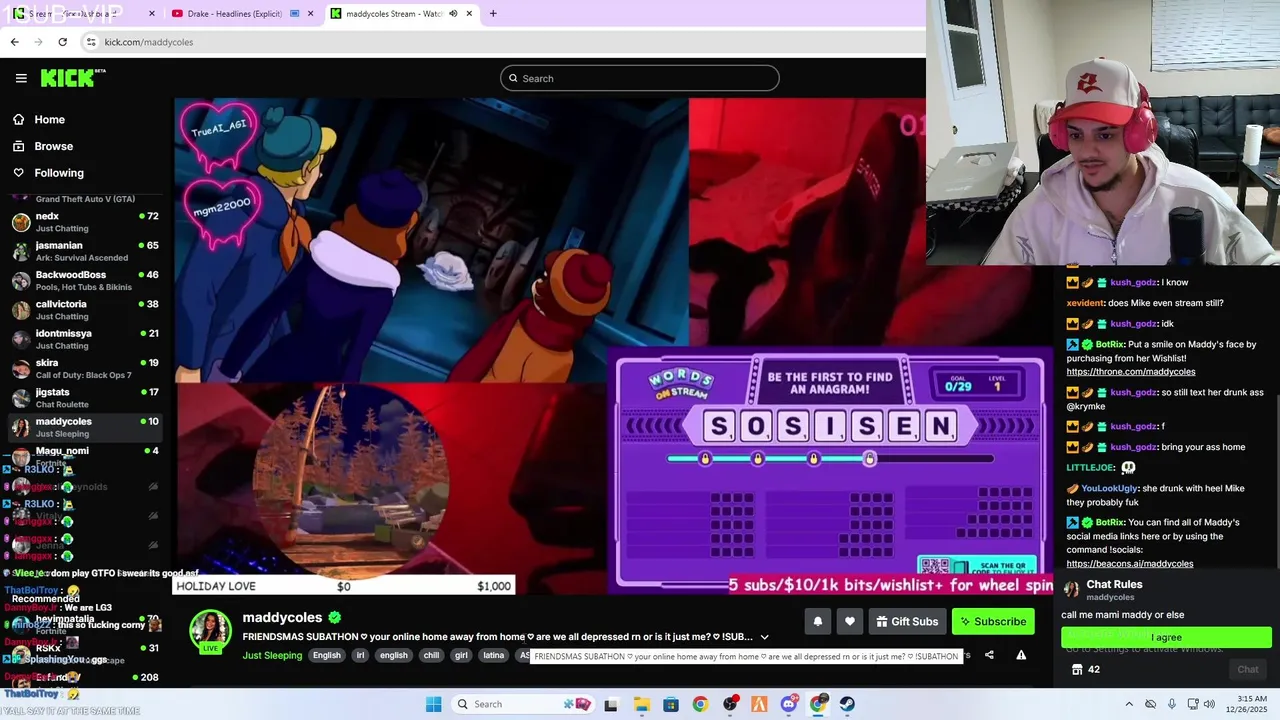Open the Home icon in sidebar
1280x720 pixels.
click(18, 119)
